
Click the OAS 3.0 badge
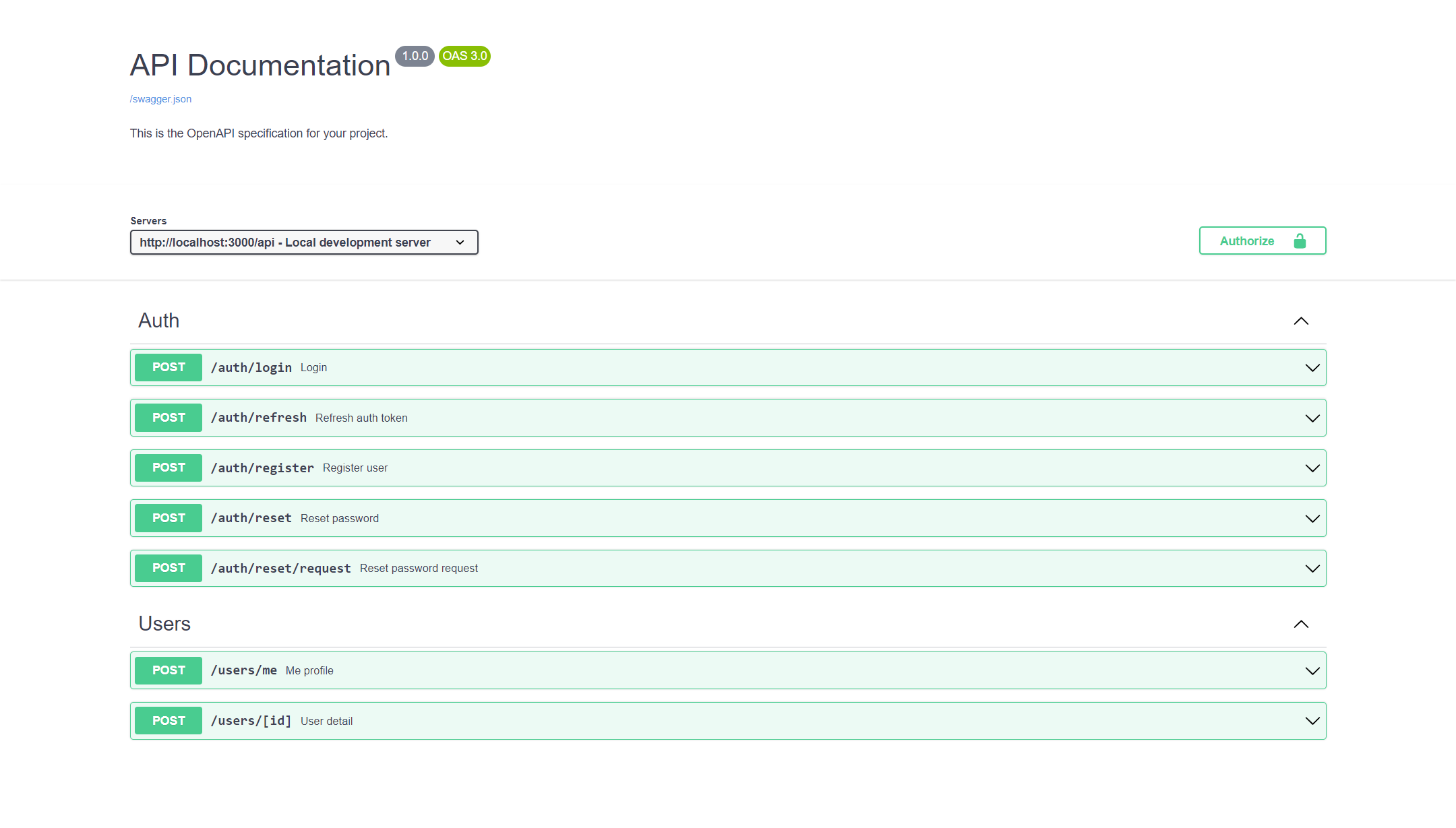464,56
